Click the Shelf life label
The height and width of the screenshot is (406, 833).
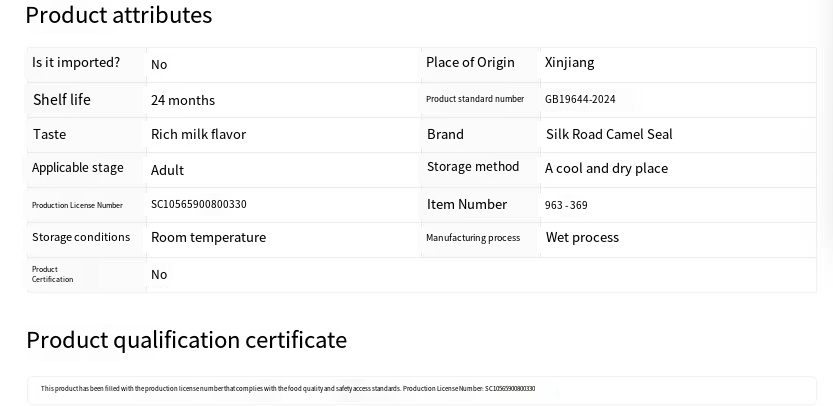pyautogui.click(x=62, y=99)
